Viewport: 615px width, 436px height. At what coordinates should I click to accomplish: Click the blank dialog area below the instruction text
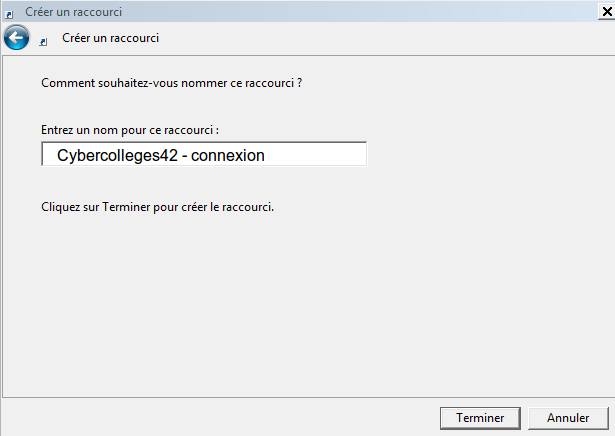[x=300, y=300]
